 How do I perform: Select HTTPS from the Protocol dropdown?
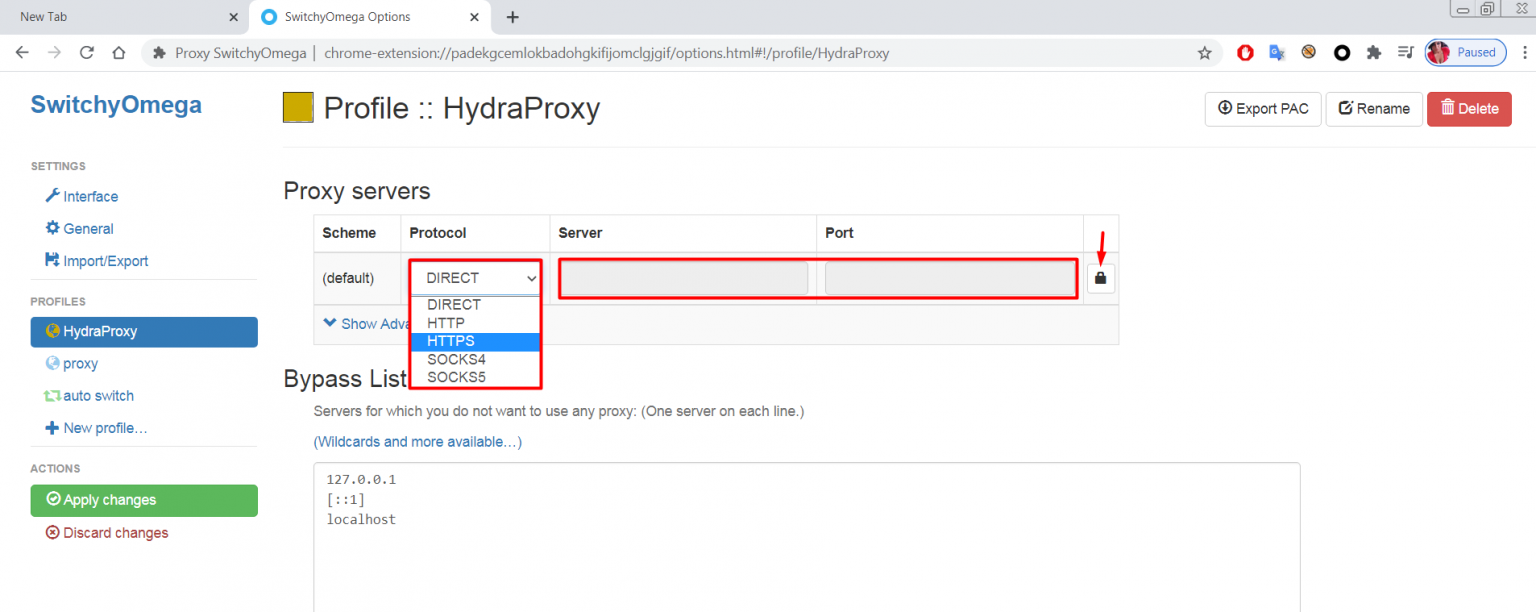450,341
